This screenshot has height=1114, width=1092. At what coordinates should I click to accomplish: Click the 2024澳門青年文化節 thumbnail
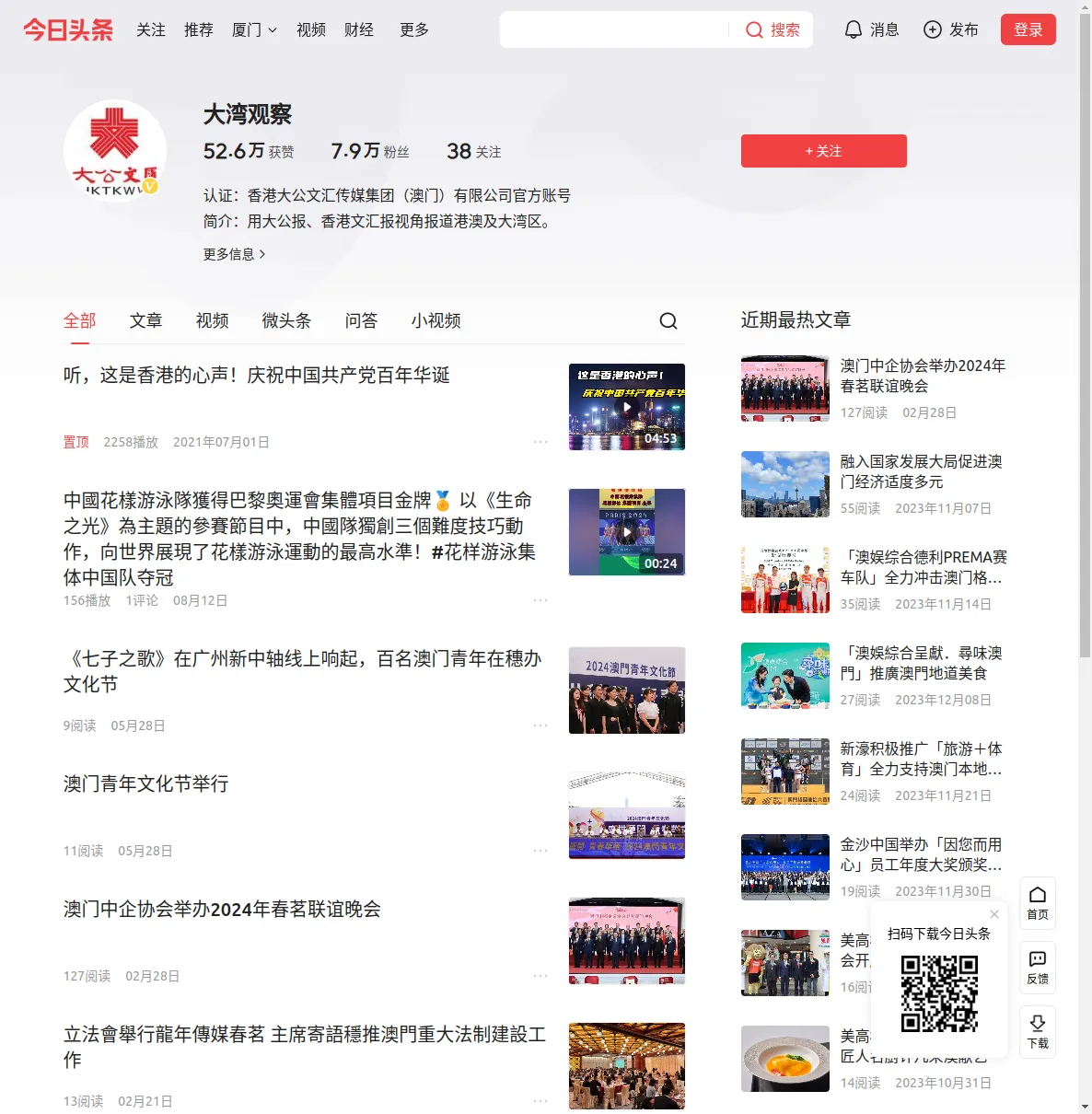point(627,690)
